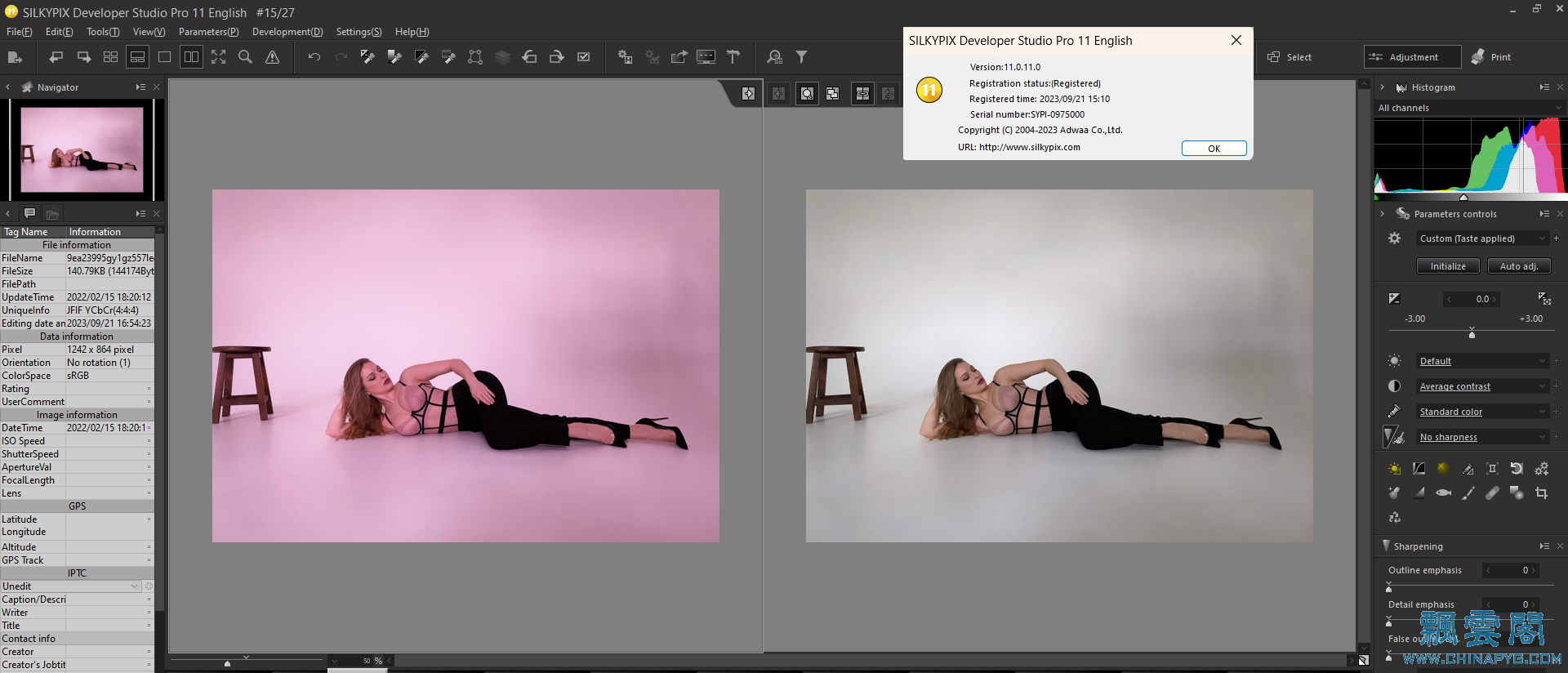This screenshot has width=1568, height=673.
Task: Open the Default white balance dropdown
Action: click(x=1482, y=361)
